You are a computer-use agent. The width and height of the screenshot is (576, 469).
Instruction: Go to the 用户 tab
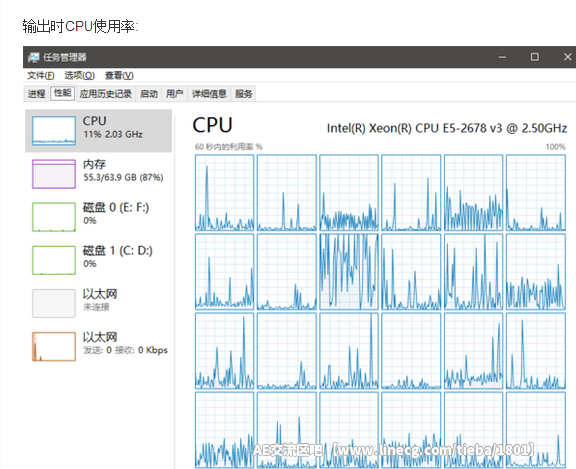(x=174, y=94)
